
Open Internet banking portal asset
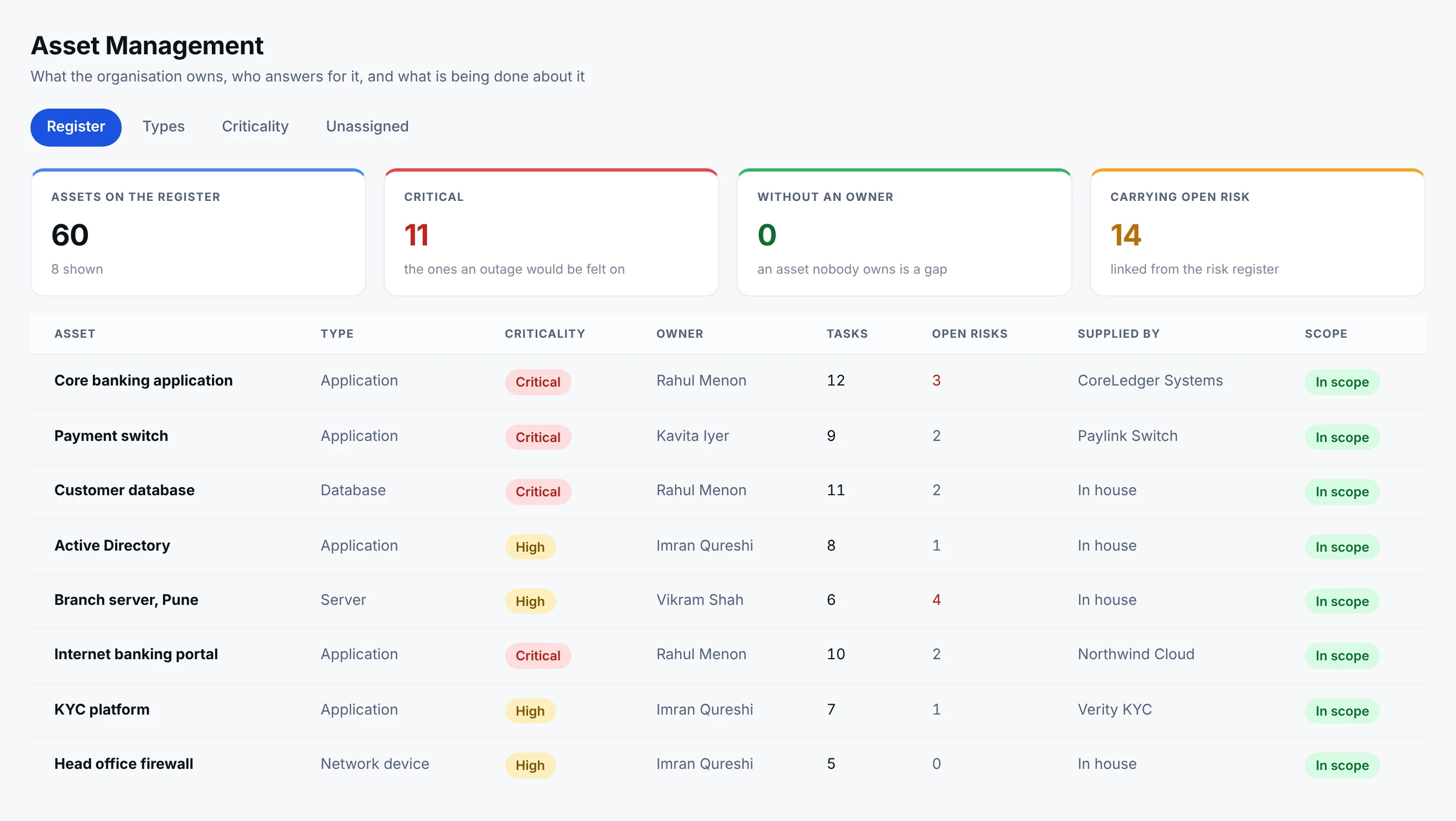pos(136,654)
